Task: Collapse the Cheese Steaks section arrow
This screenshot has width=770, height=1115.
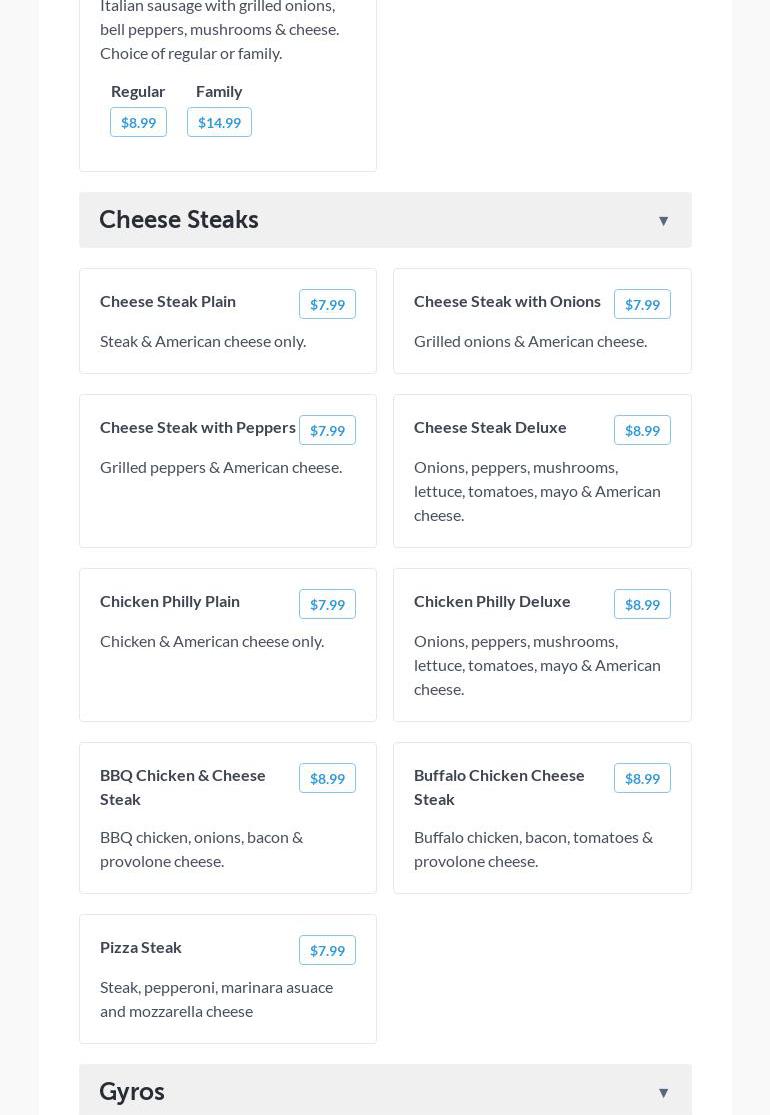Action: point(663,221)
